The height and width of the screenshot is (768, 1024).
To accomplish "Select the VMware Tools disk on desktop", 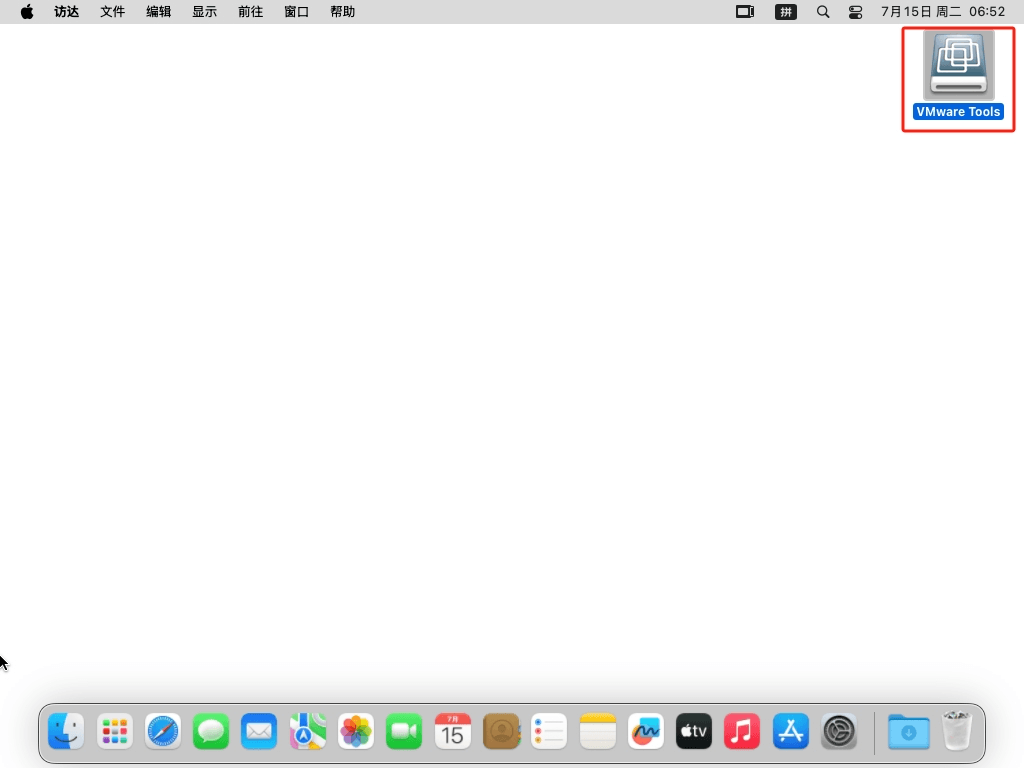I will [958, 68].
